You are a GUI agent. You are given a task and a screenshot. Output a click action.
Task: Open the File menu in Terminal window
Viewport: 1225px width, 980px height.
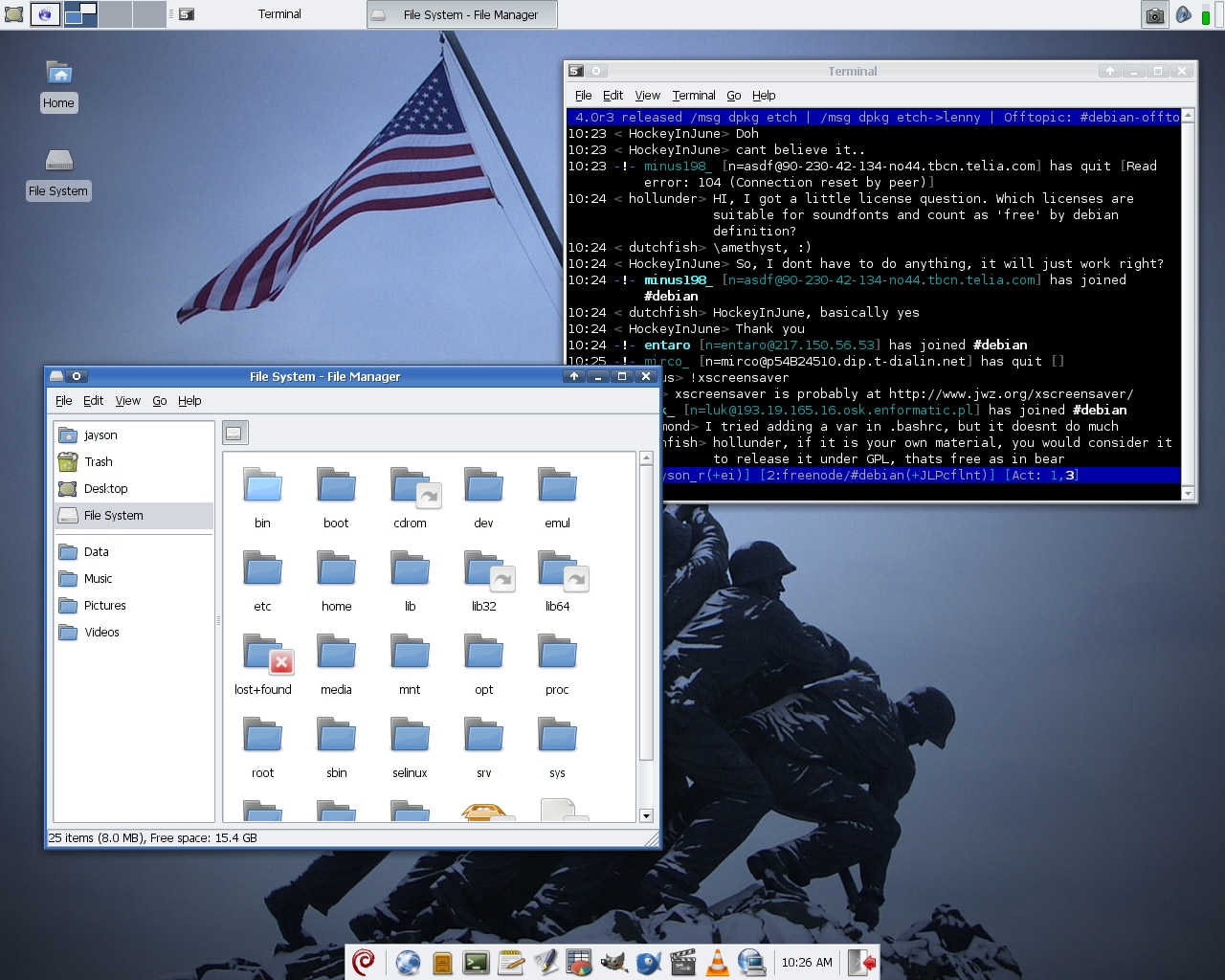pyautogui.click(x=583, y=96)
